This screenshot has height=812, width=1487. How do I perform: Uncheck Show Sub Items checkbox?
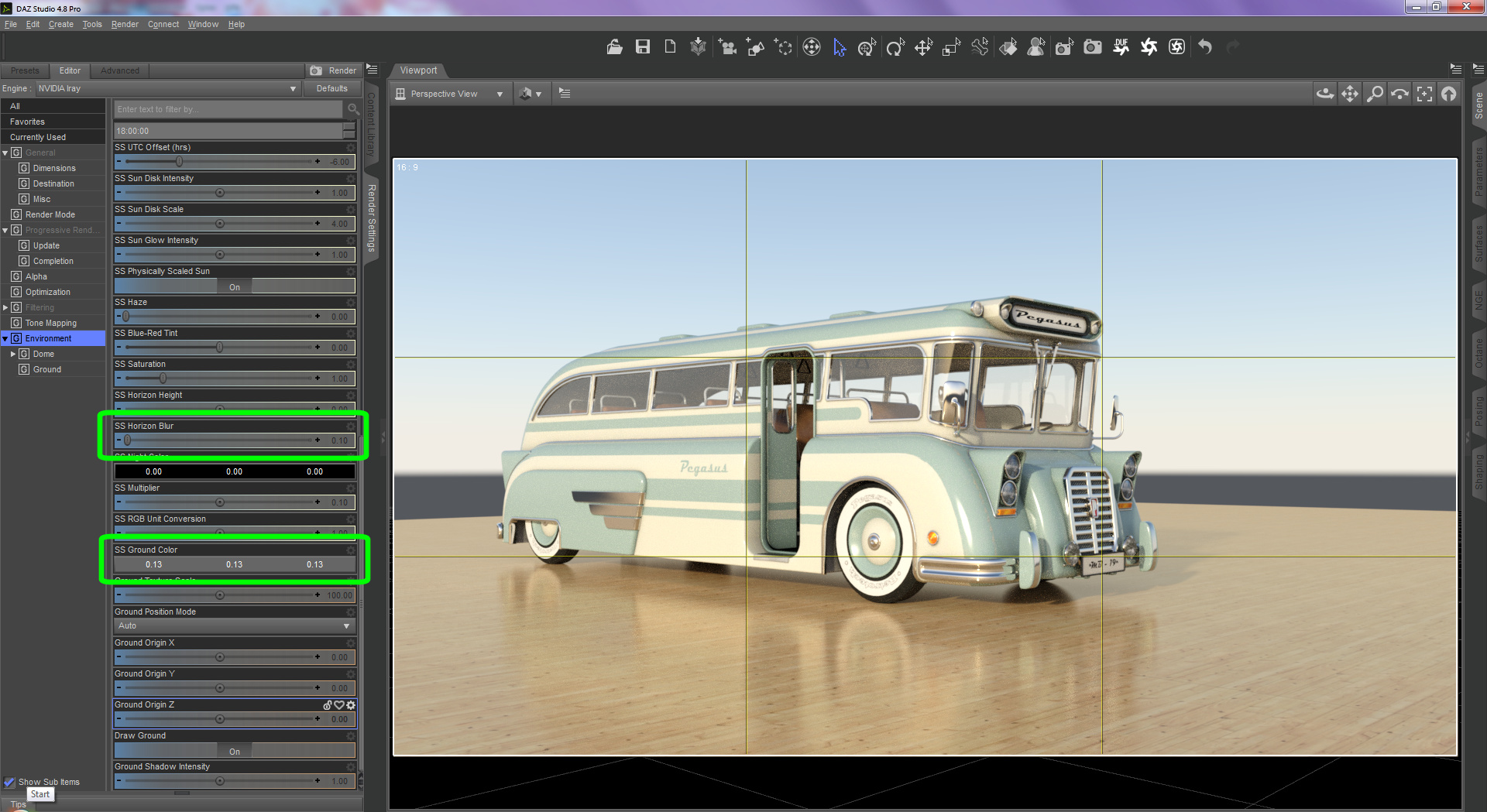pos(10,782)
